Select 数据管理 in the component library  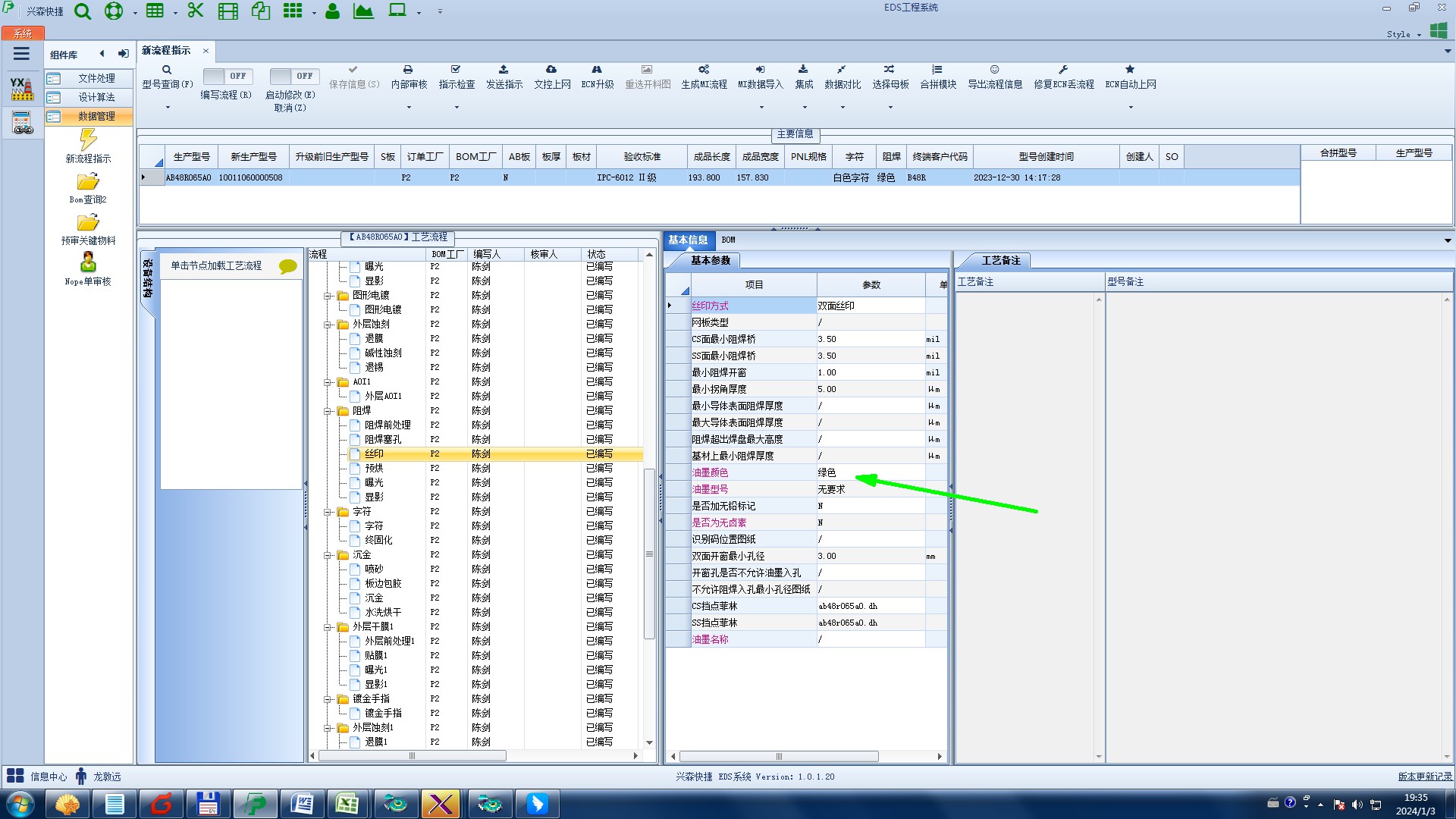click(x=96, y=116)
